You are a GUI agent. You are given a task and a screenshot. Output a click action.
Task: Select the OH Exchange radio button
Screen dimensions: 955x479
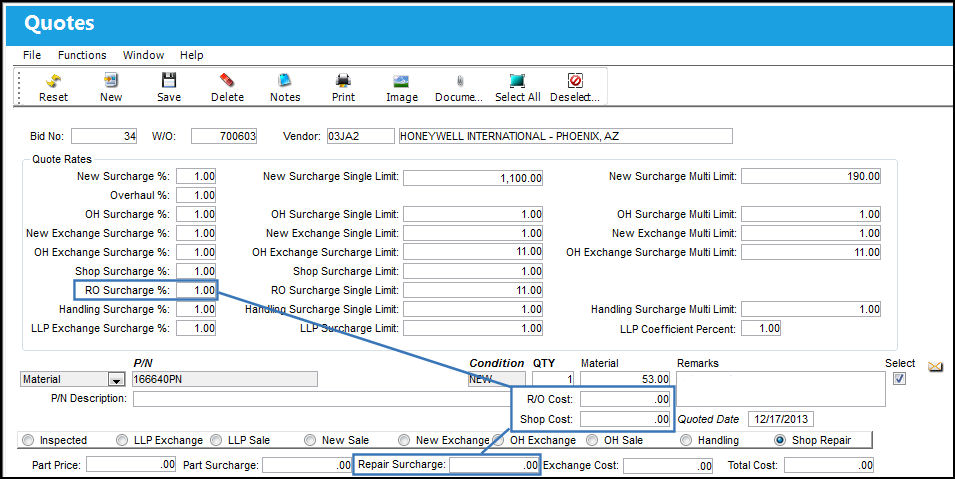pyautogui.click(x=498, y=440)
